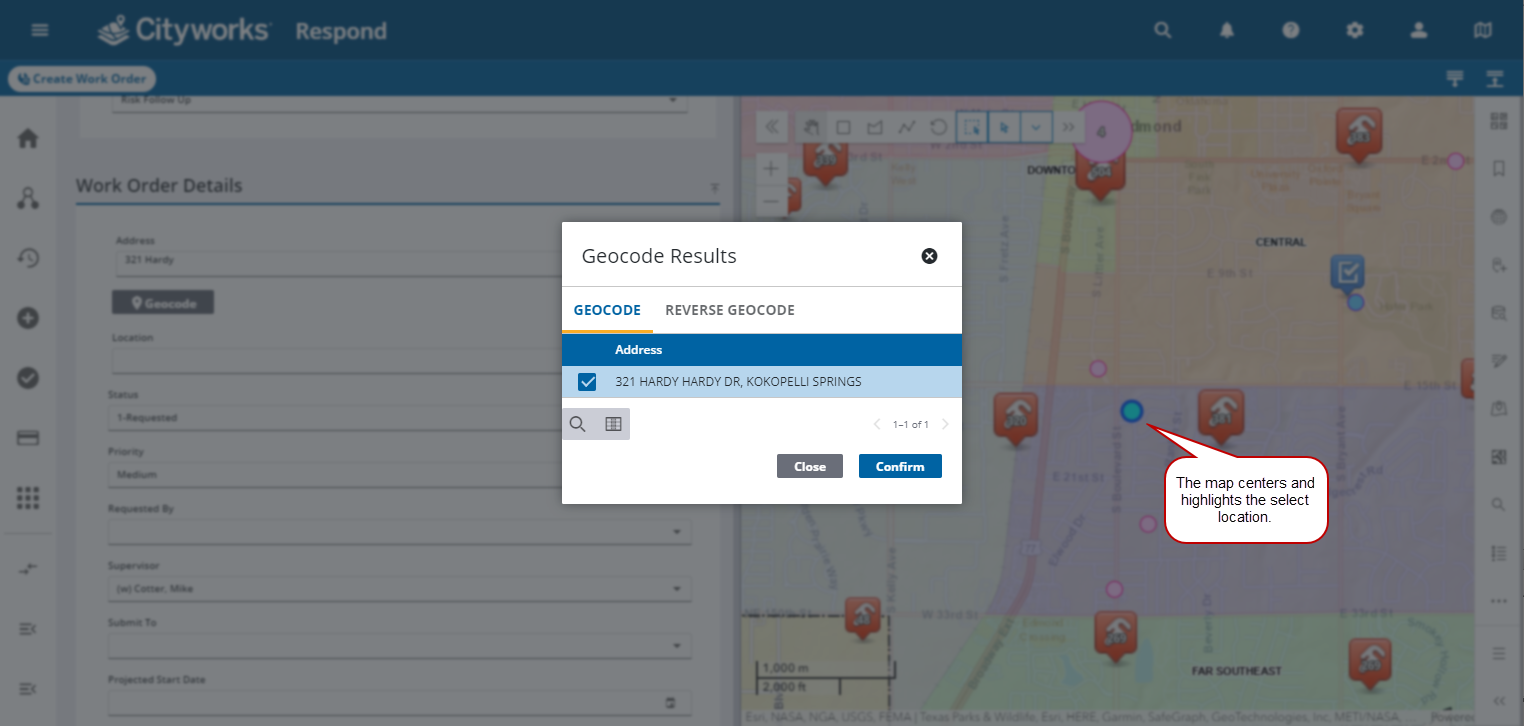The image size is (1524, 726).
Task: Confirm the selected geocode result
Action: click(899, 465)
